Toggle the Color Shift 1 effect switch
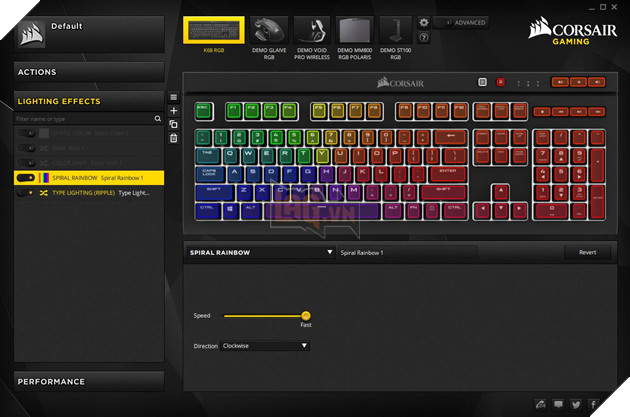This screenshot has height=417, width=630. (x=26, y=163)
